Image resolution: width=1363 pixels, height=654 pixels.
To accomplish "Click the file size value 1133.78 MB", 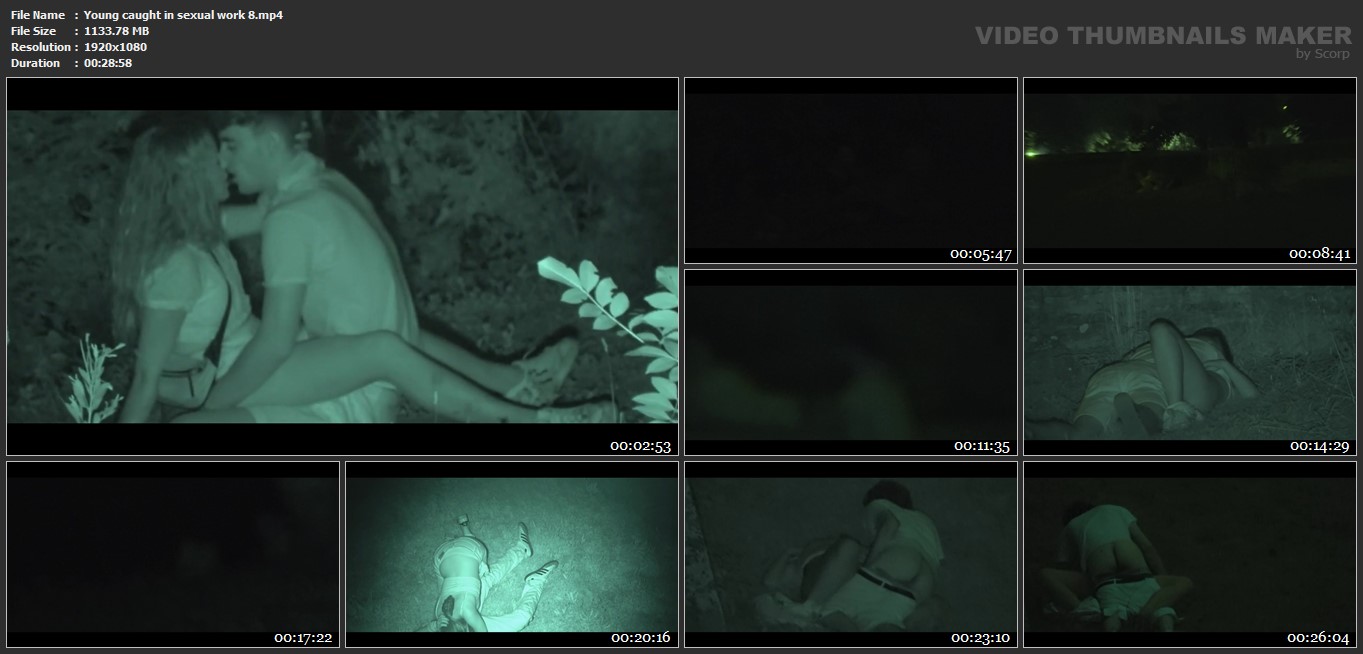I will [116, 31].
